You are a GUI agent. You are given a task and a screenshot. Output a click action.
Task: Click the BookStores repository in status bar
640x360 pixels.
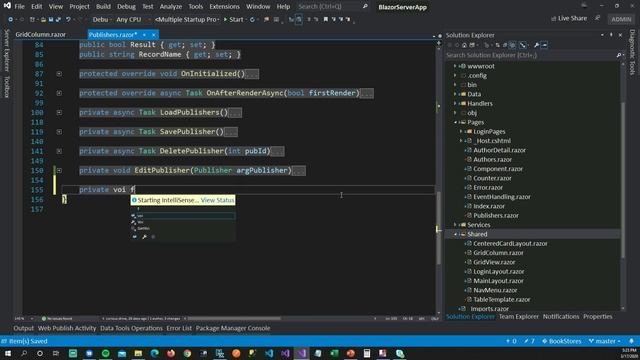pos(561,341)
